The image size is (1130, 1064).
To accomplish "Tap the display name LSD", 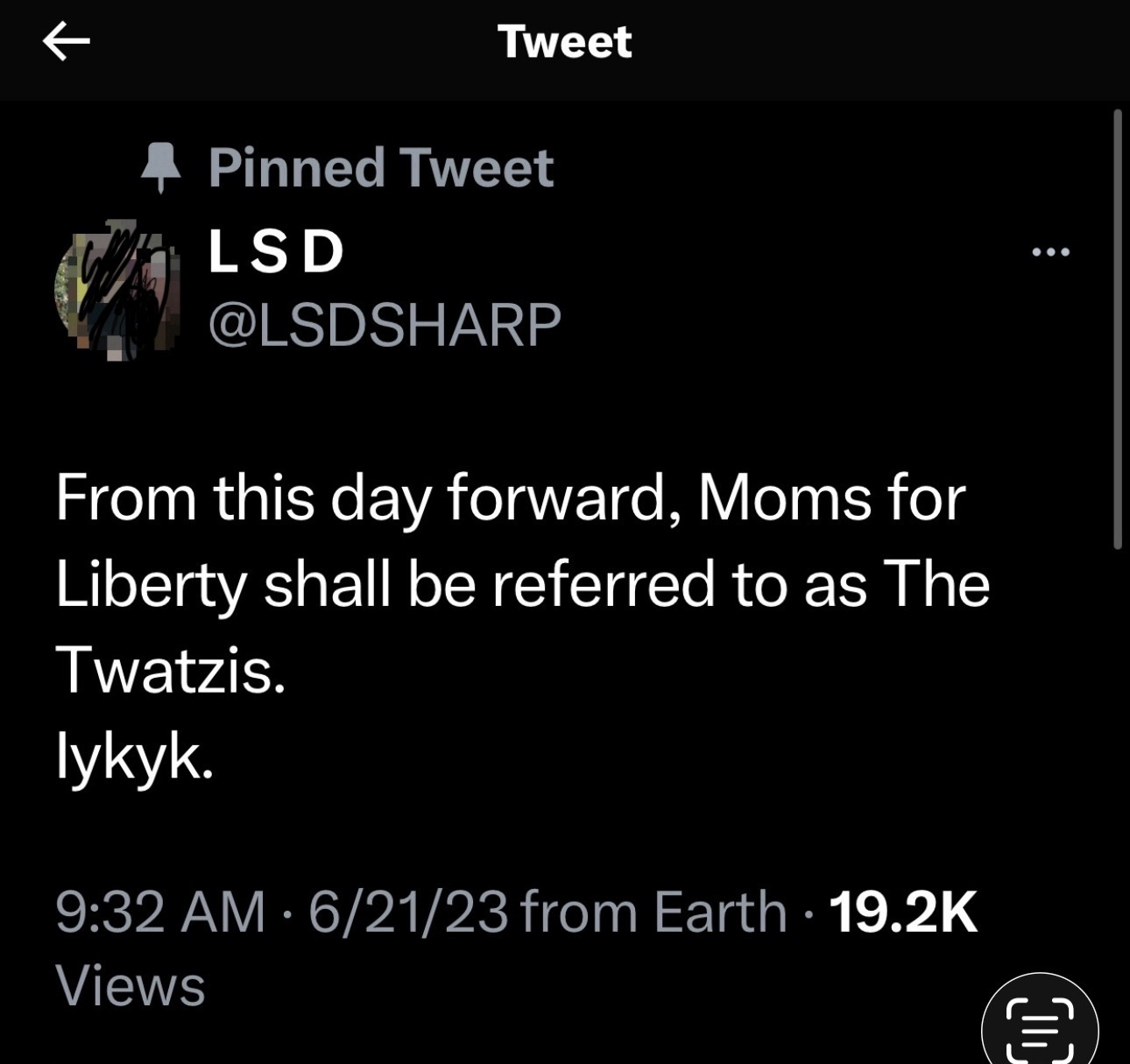I will 276,252.
